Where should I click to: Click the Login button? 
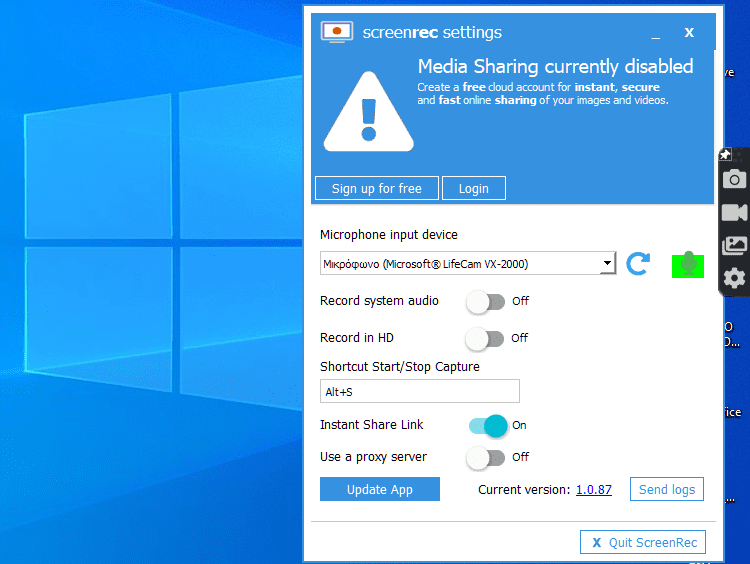coord(474,188)
